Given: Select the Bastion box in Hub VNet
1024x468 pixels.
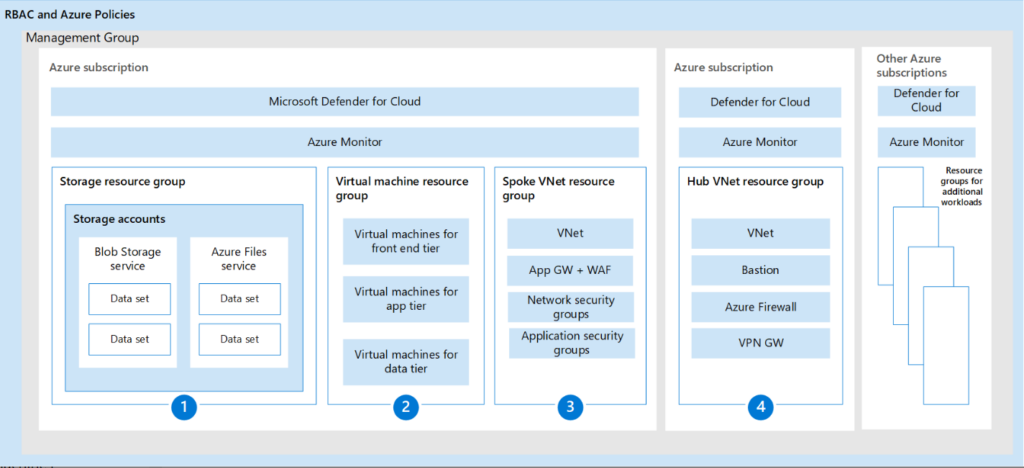Looking at the screenshot, I should (760, 271).
